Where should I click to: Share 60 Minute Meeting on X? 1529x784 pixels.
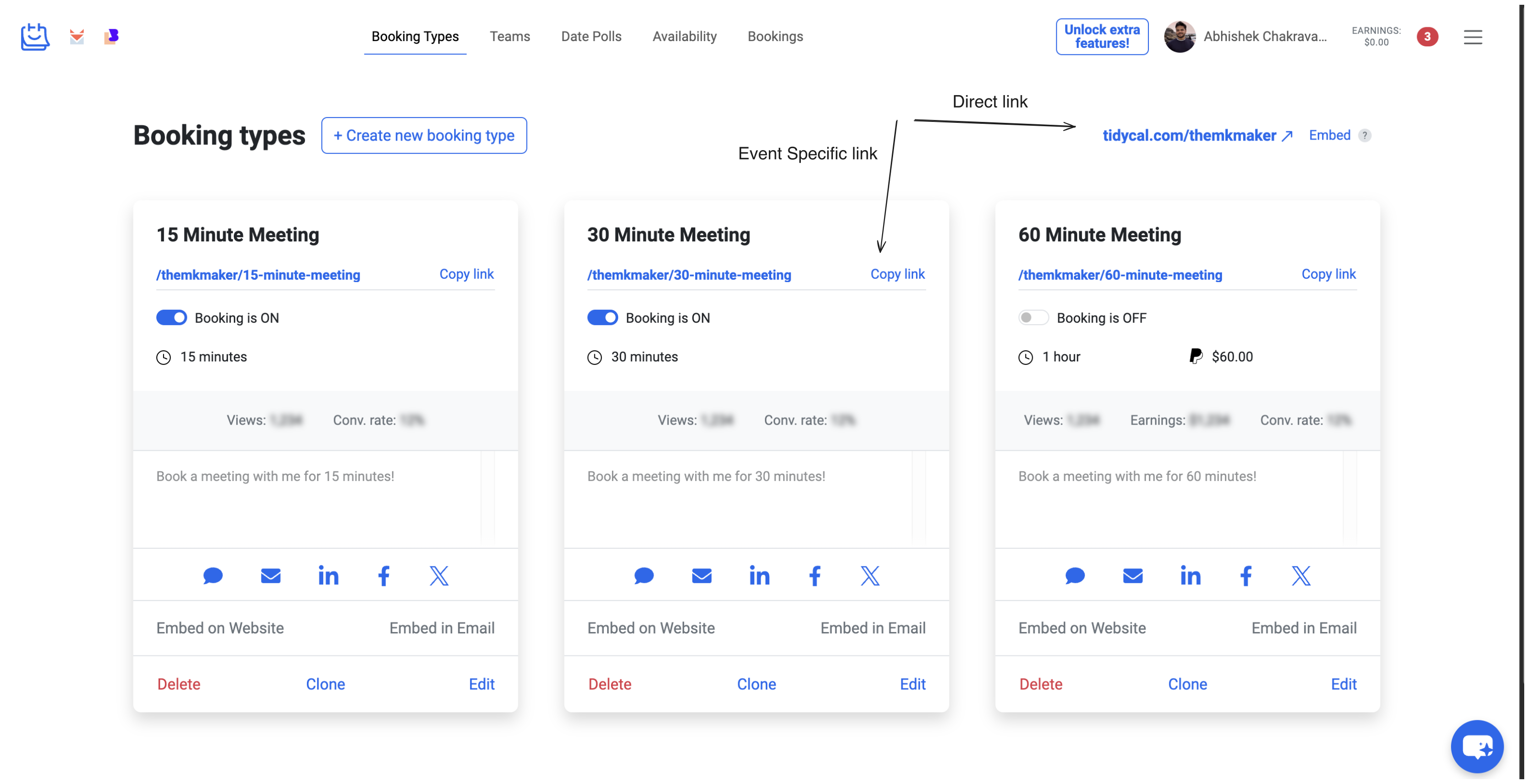pos(1300,575)
